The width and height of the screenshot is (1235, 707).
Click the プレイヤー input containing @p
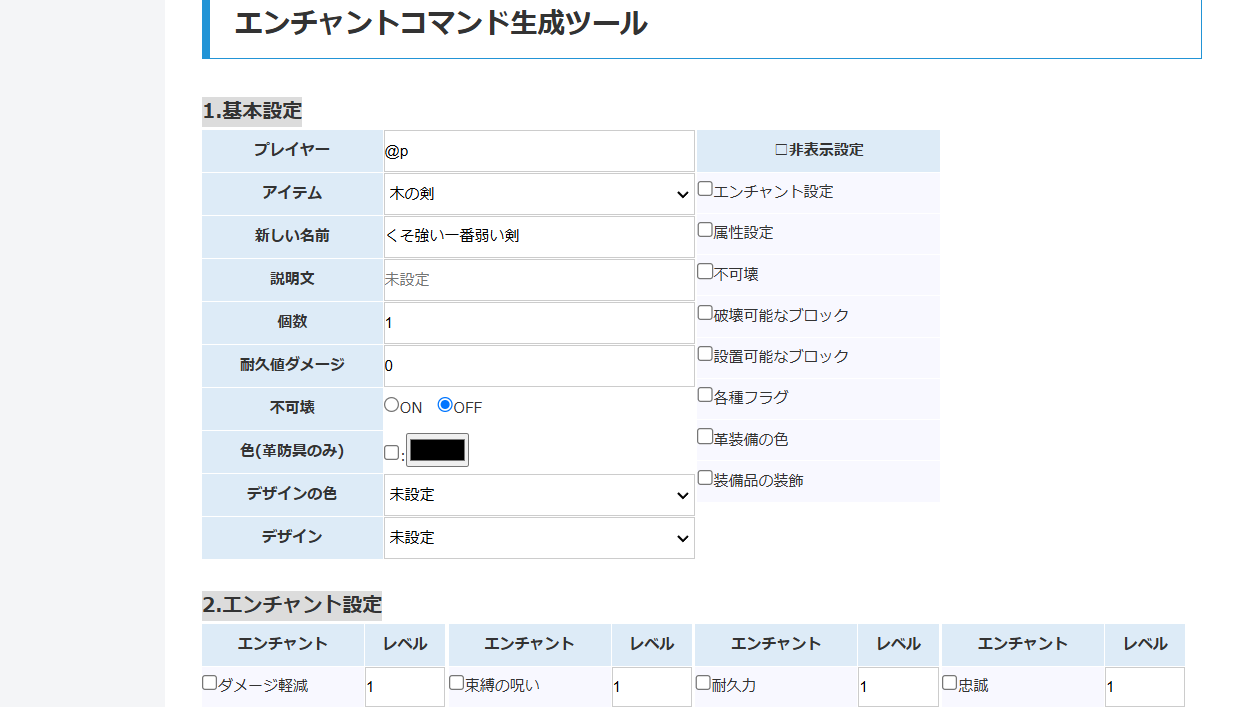tap(539, 150)
